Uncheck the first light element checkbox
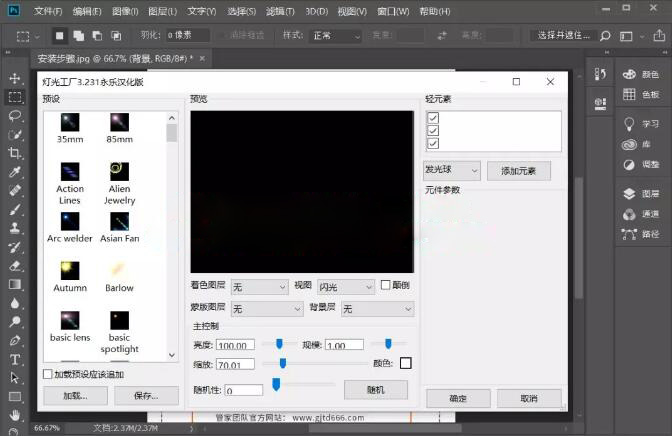Image resolution: width=672 pixels, height=436 pixels. 433,118
